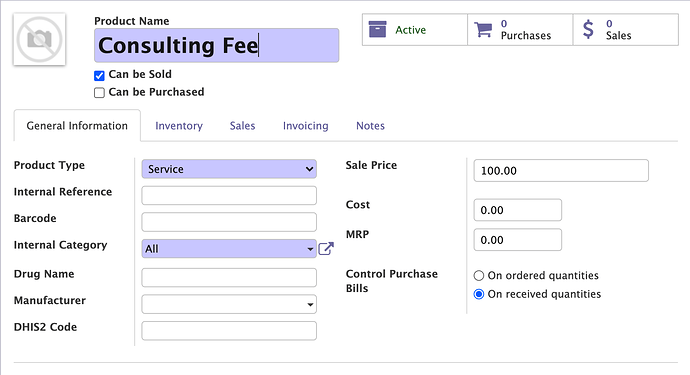
Task: Open the Invoicing tab
Action: [x=305, y=126]
